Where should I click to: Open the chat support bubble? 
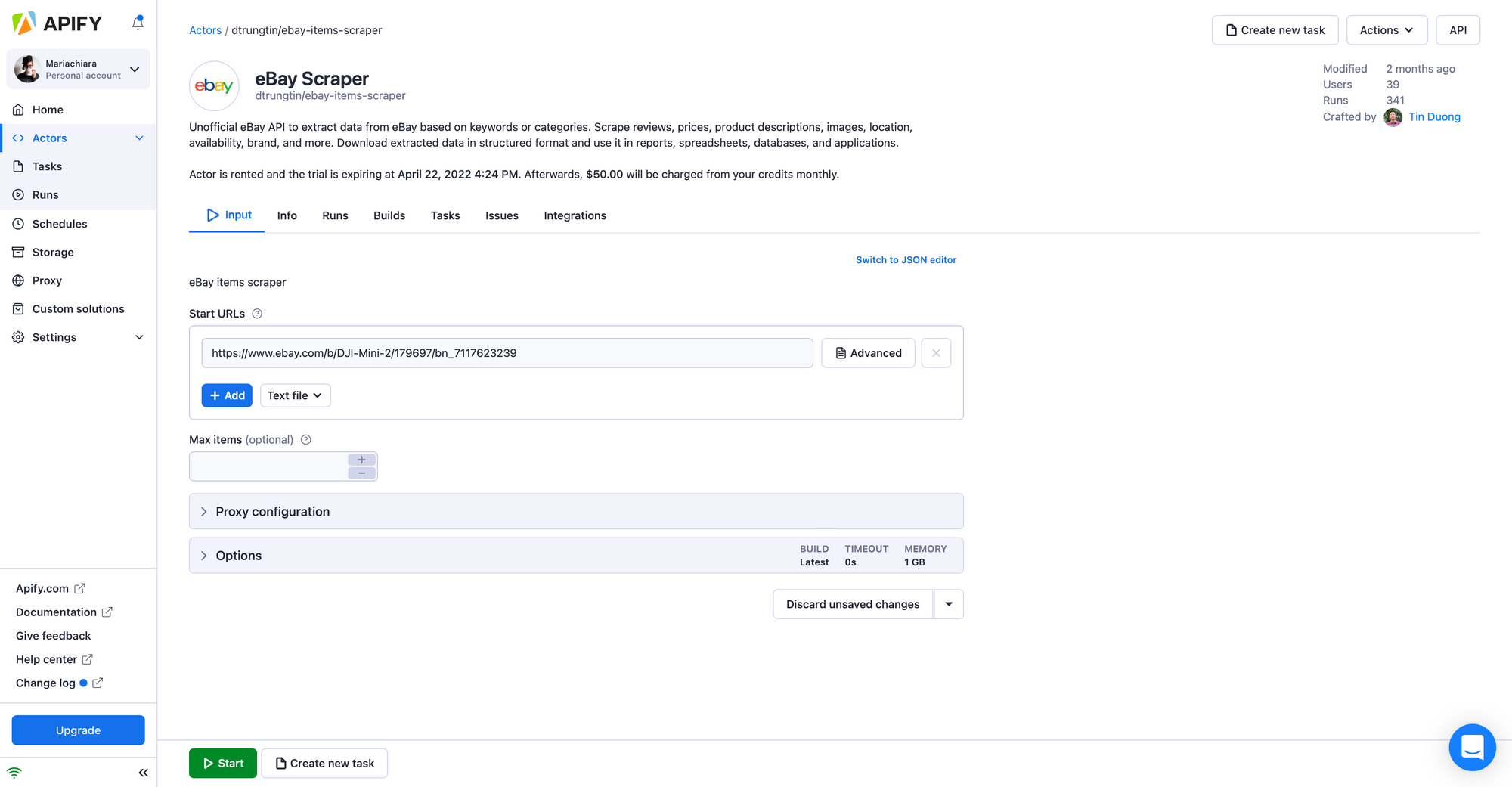[1472, 748]
